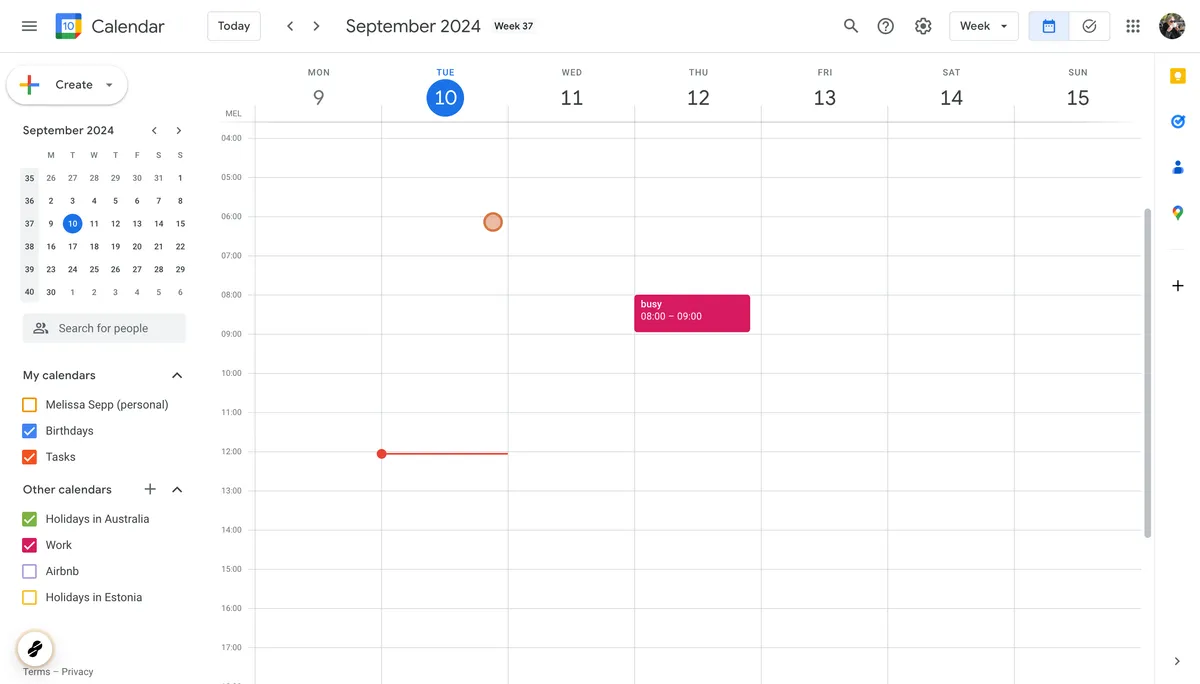Screen dimensions: 1200x684
Task: Enable the Melissa Sepp (personal) calendar
Action: tap(29, 405)
